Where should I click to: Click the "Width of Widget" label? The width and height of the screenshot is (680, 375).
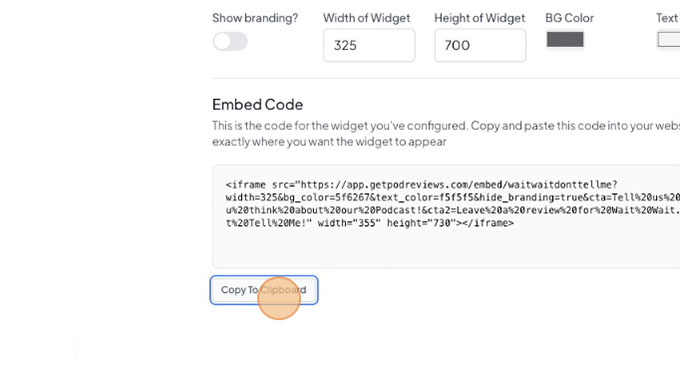(x=366, y=18)
